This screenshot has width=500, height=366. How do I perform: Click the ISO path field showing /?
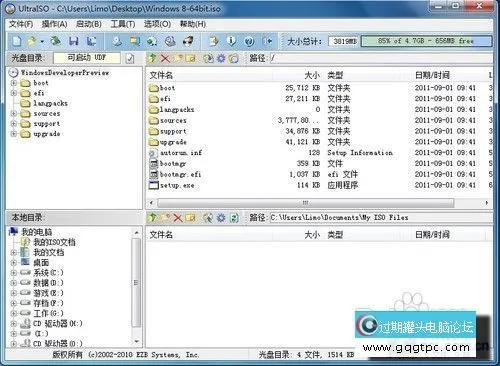[x=381, y=58]
